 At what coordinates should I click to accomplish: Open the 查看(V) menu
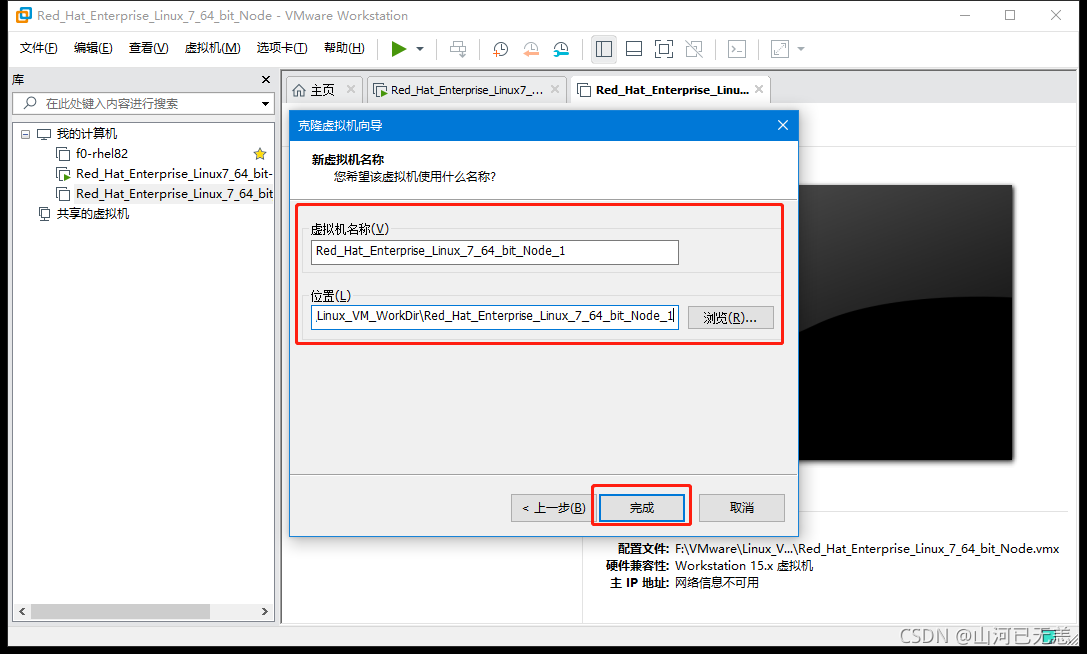[x=148, y=48]
